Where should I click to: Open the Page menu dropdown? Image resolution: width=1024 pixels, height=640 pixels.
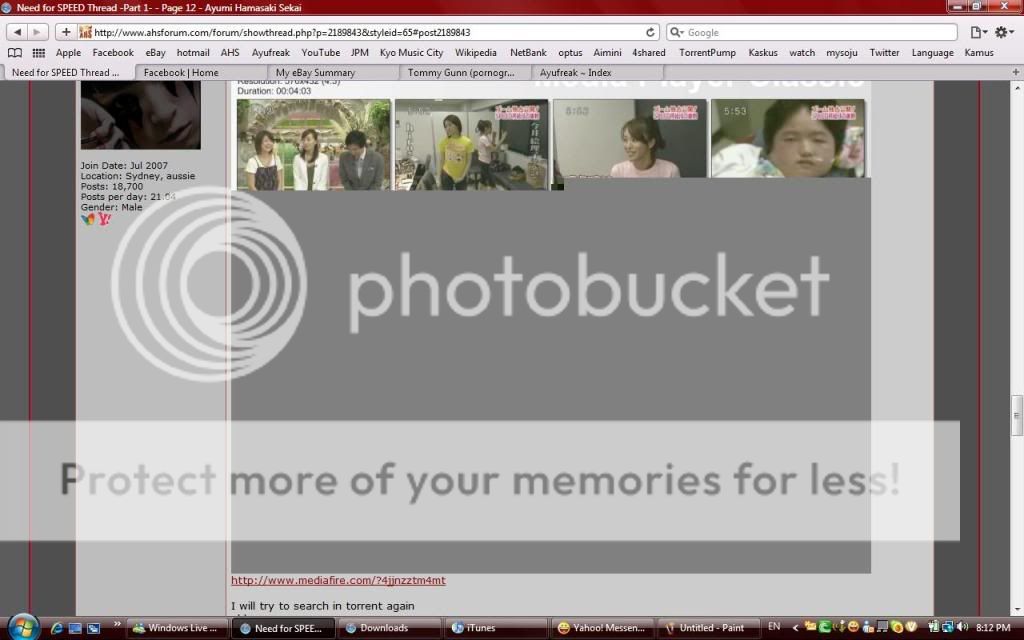[x=979, y=32]
